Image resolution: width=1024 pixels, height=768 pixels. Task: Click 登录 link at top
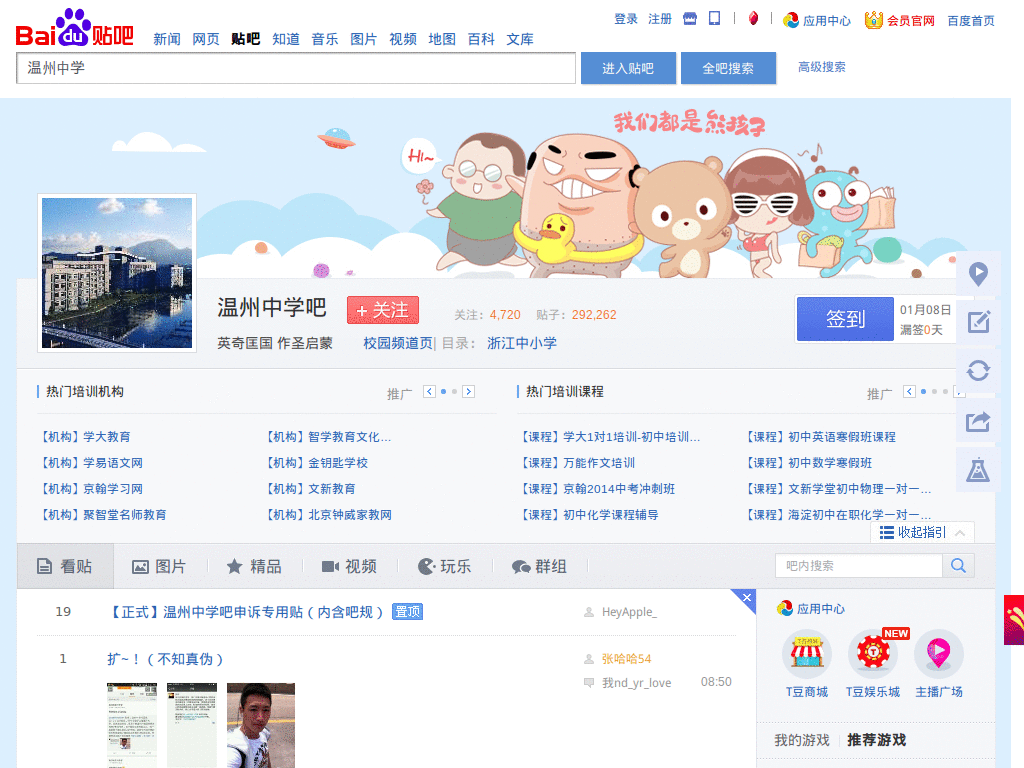pyautogui.click(x=626, y=19)
